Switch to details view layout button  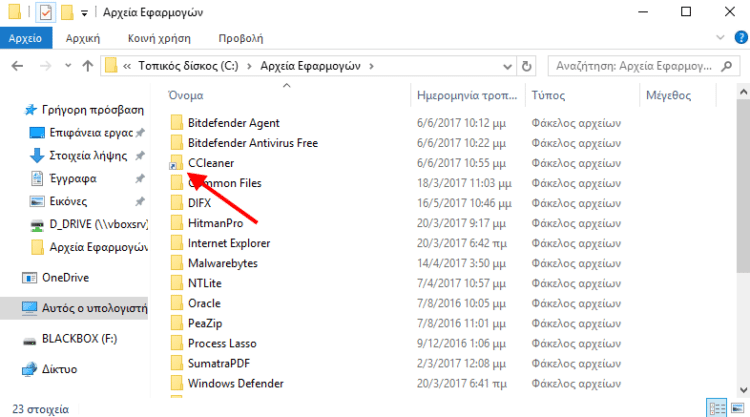716,408
